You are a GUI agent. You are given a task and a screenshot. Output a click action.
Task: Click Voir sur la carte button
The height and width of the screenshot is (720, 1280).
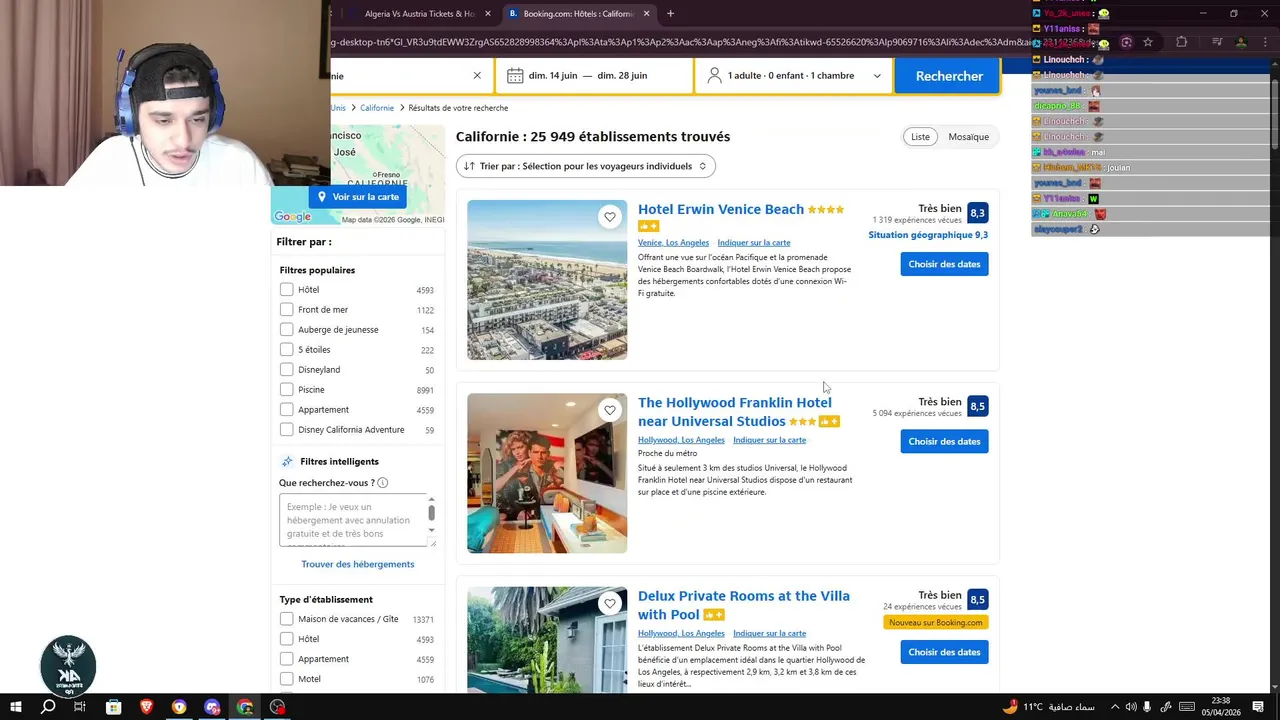[x=358, y=197]
